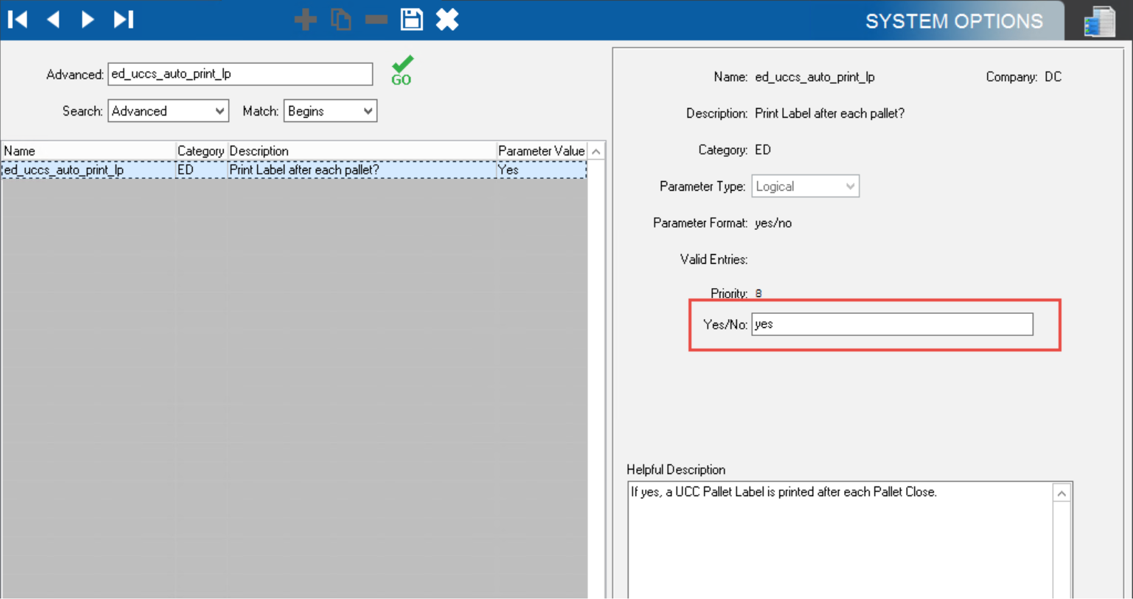Image resolution: width=1133 pixels, height=599 pixels.
Task: Click the delete record minus icon
Action: pos(376,19)
